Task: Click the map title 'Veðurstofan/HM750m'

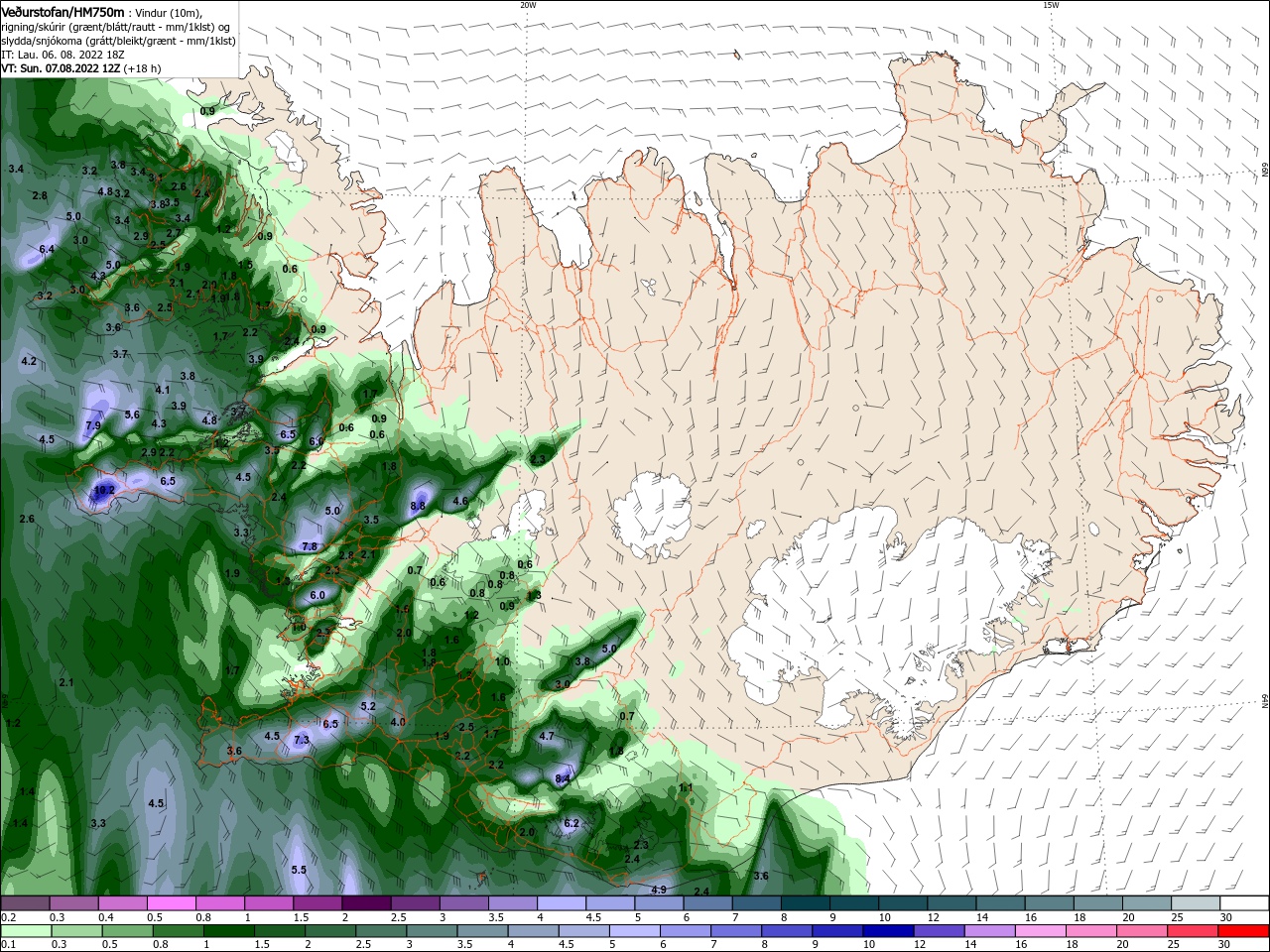Action: coord(63,11)
